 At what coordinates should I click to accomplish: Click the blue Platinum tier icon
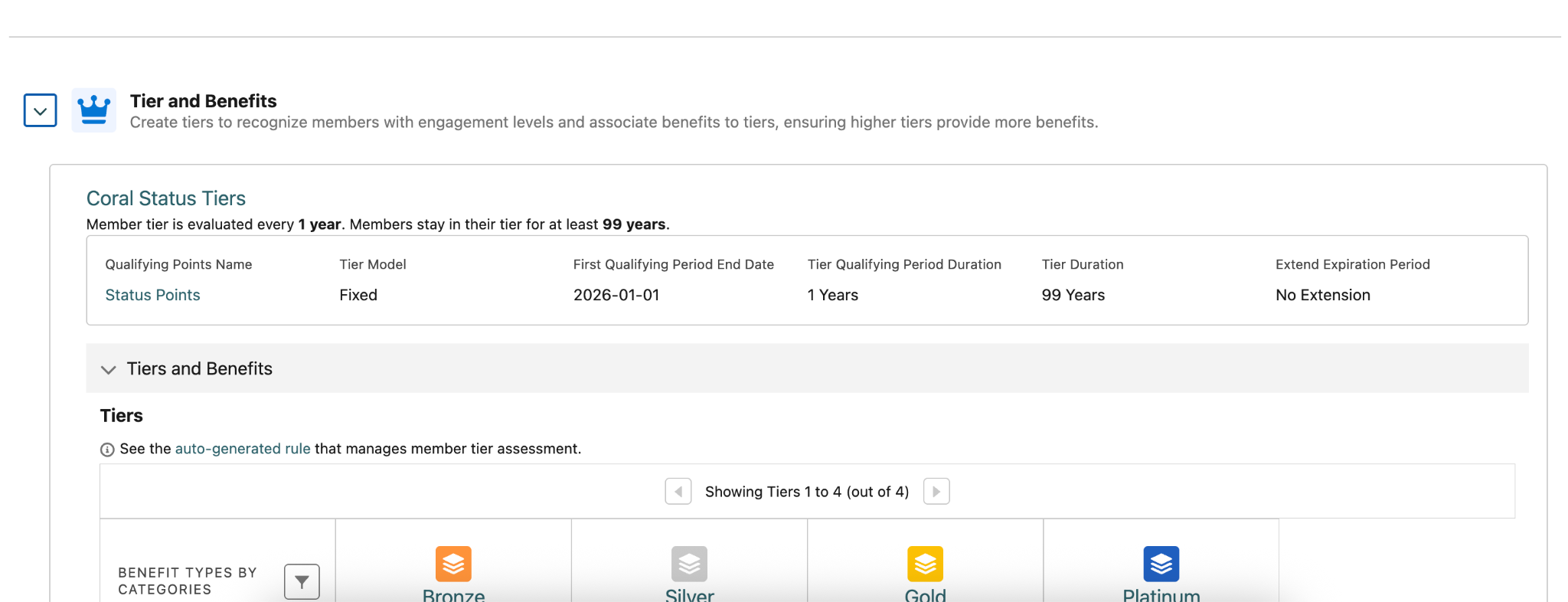(1161, 564)
